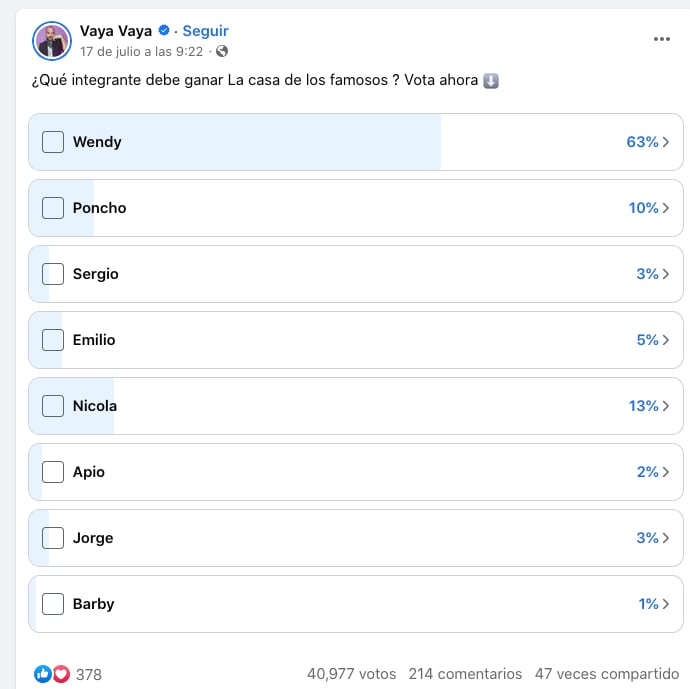
Task: Open the Vaya Vaya page name
Action: click(x=116, y=31)
